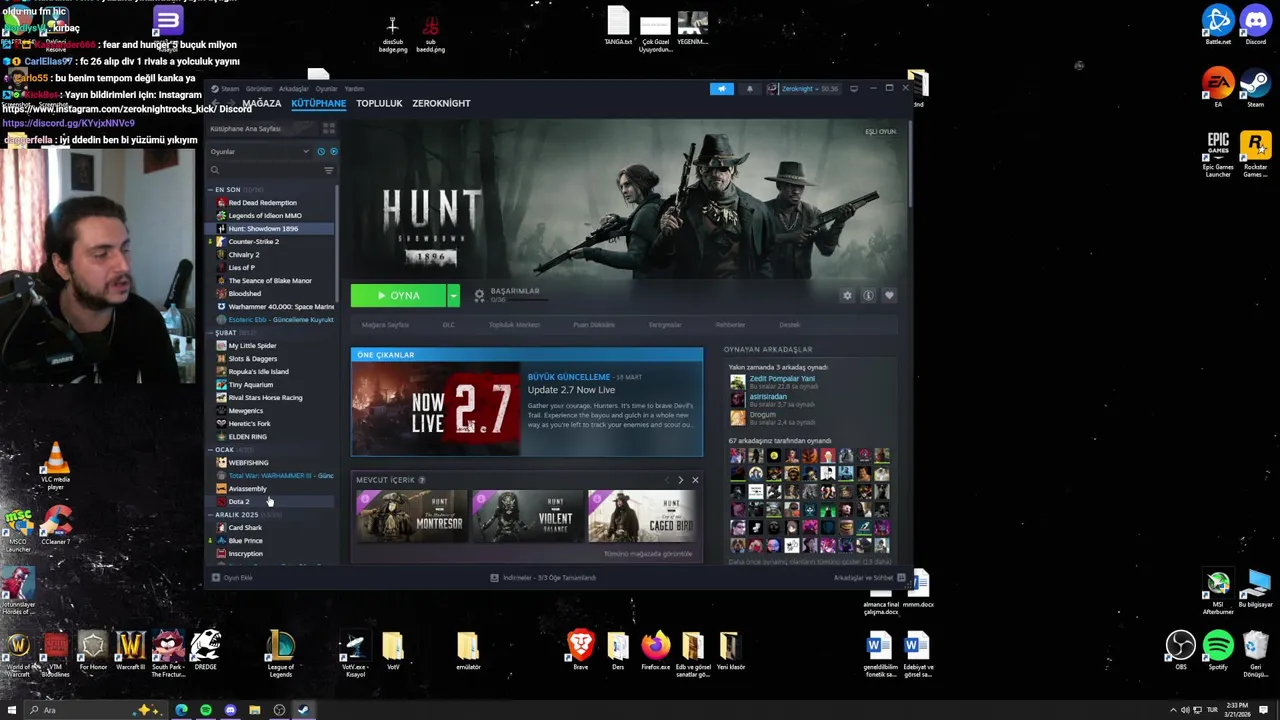Go to the MAĞAZA tab
1280x720 pixels.
261,104
